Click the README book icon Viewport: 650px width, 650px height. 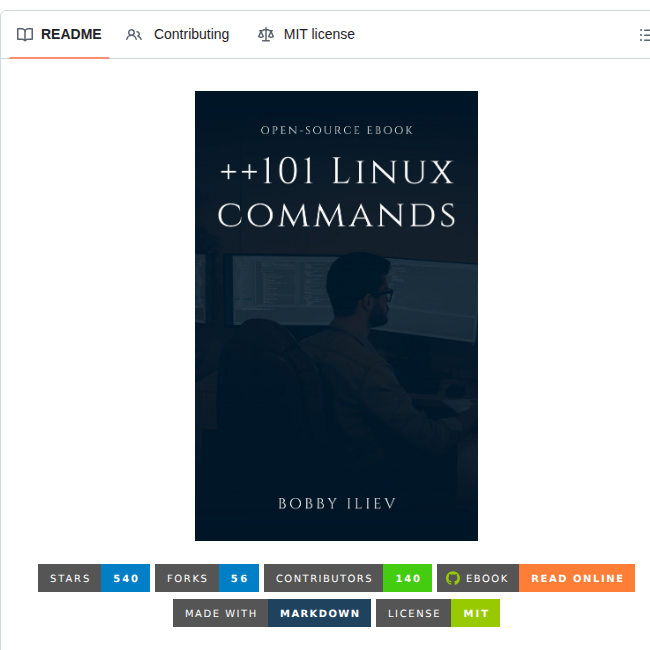(x=25, y=34)
